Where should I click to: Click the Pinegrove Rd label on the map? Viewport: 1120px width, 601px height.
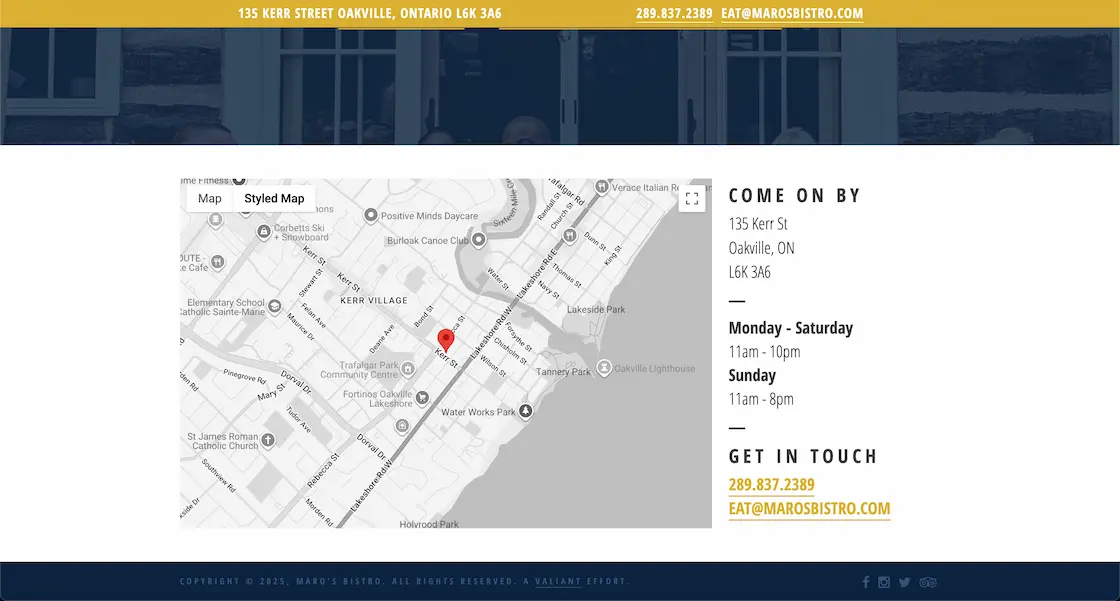(244, 376)
